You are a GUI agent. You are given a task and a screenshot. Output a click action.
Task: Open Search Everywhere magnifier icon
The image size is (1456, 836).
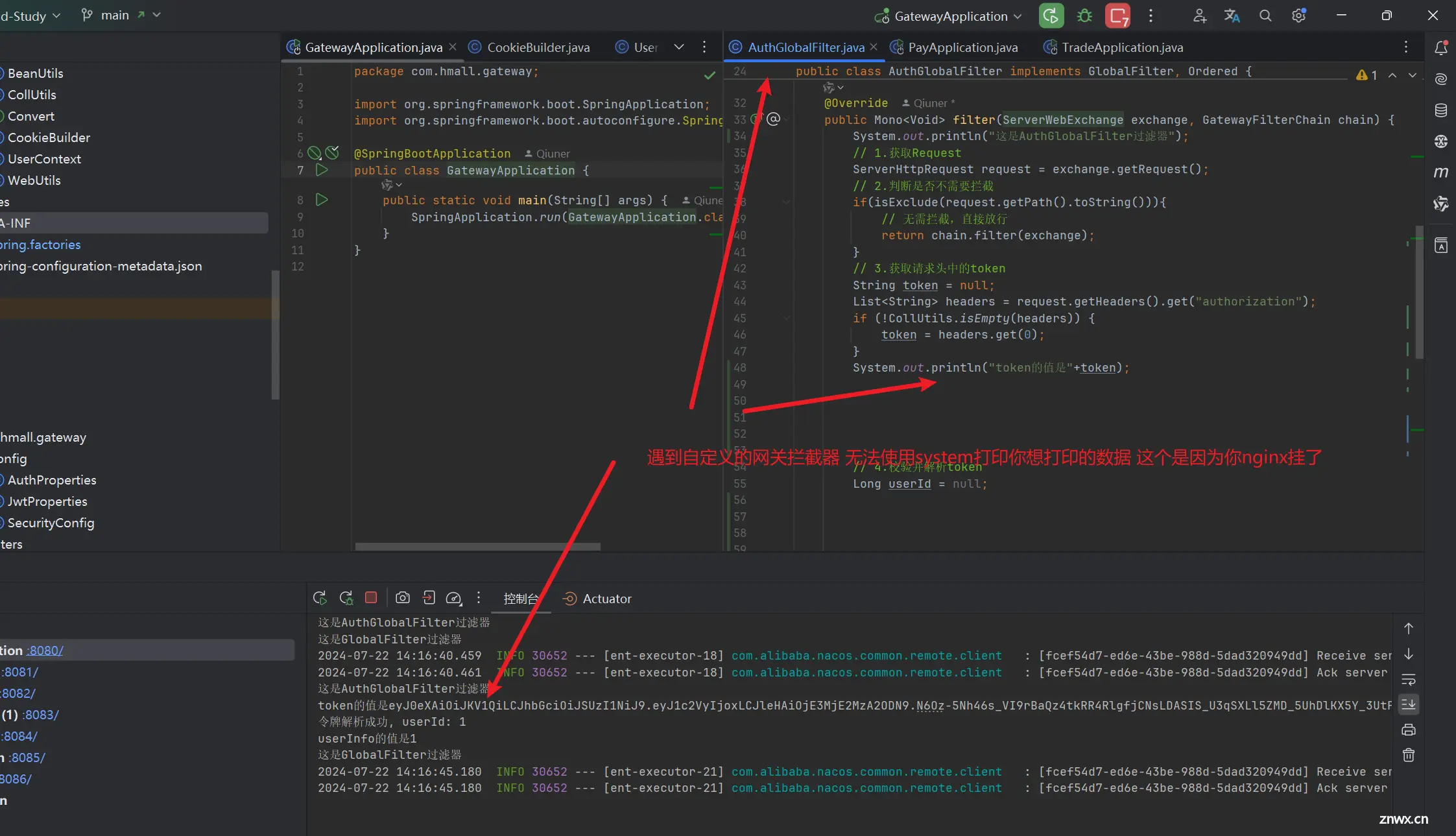(x=1265, y=16)
